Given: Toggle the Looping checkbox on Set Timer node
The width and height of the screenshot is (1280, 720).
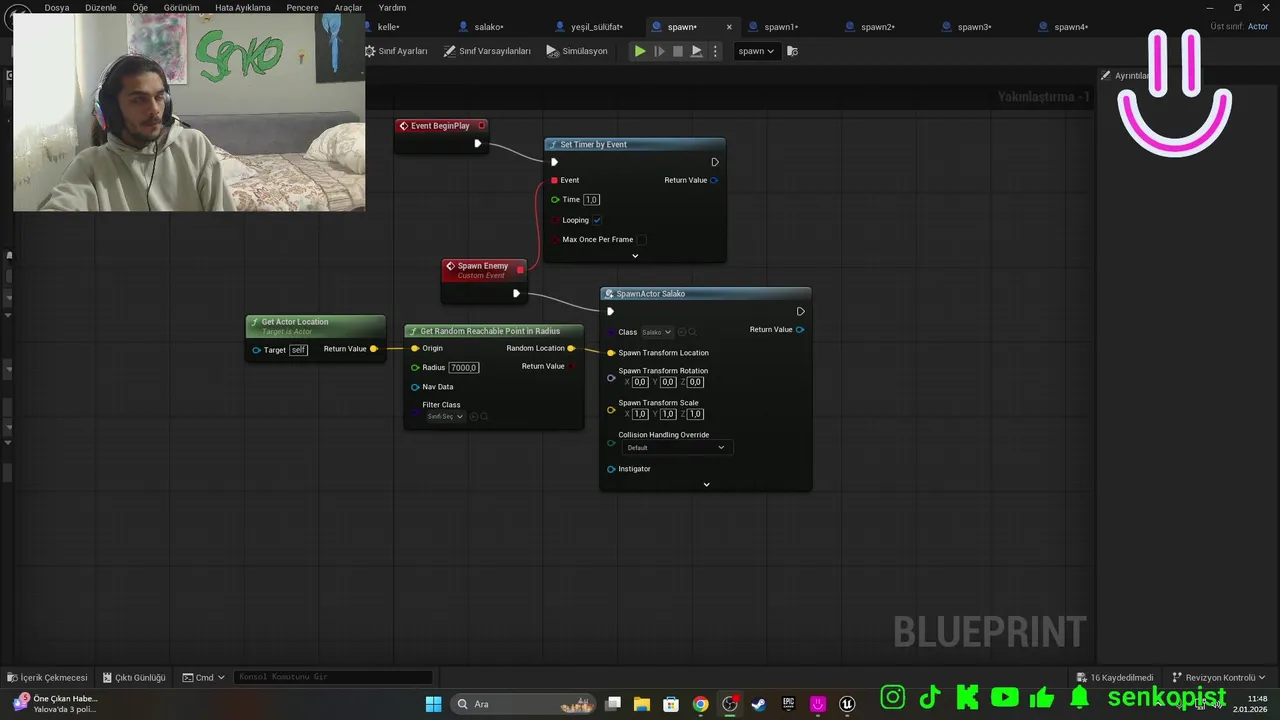Looking at the screenshot, I should (597, 220).
